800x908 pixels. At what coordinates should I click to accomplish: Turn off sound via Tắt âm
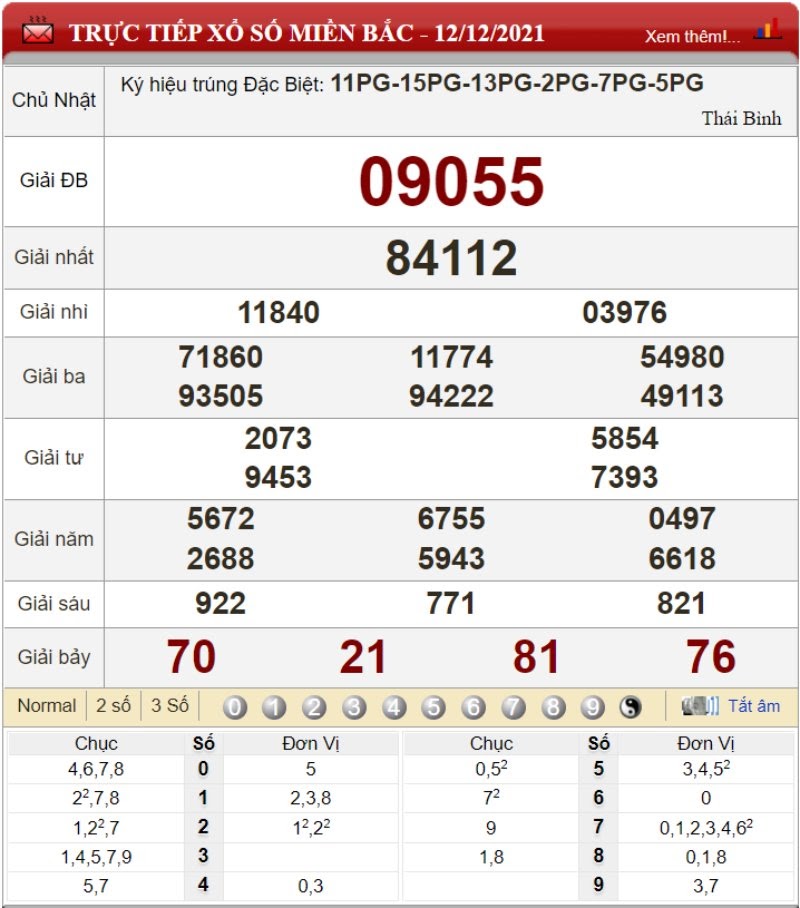point(754,706)
